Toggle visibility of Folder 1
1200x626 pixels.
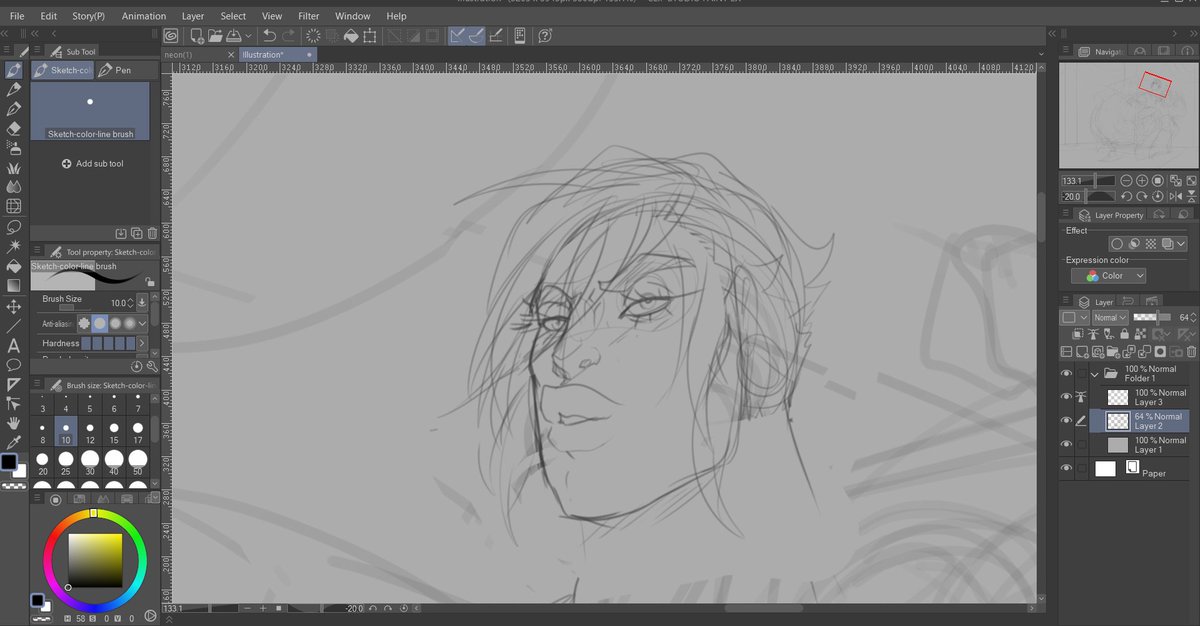click(x=1066, y=374)
